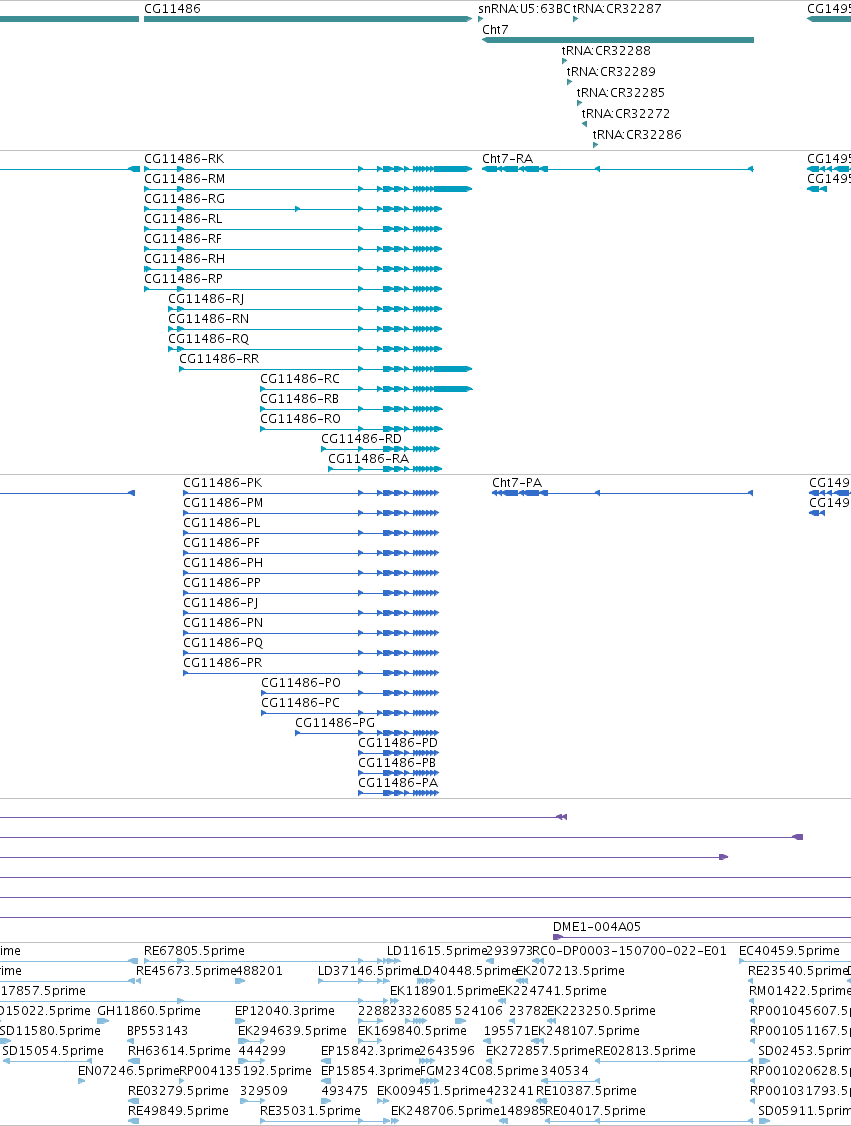
Task: Select protein CG11486-PQ
Action: pyautogui.click(x=223, y=643)
